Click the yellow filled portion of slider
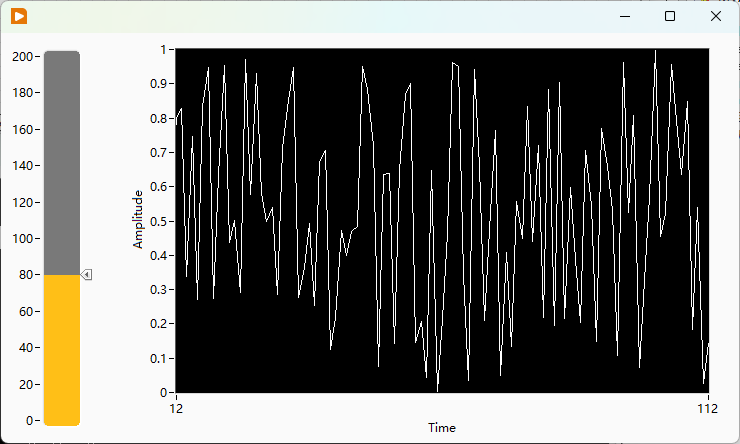740x444 pixels. tap(62, 350)
